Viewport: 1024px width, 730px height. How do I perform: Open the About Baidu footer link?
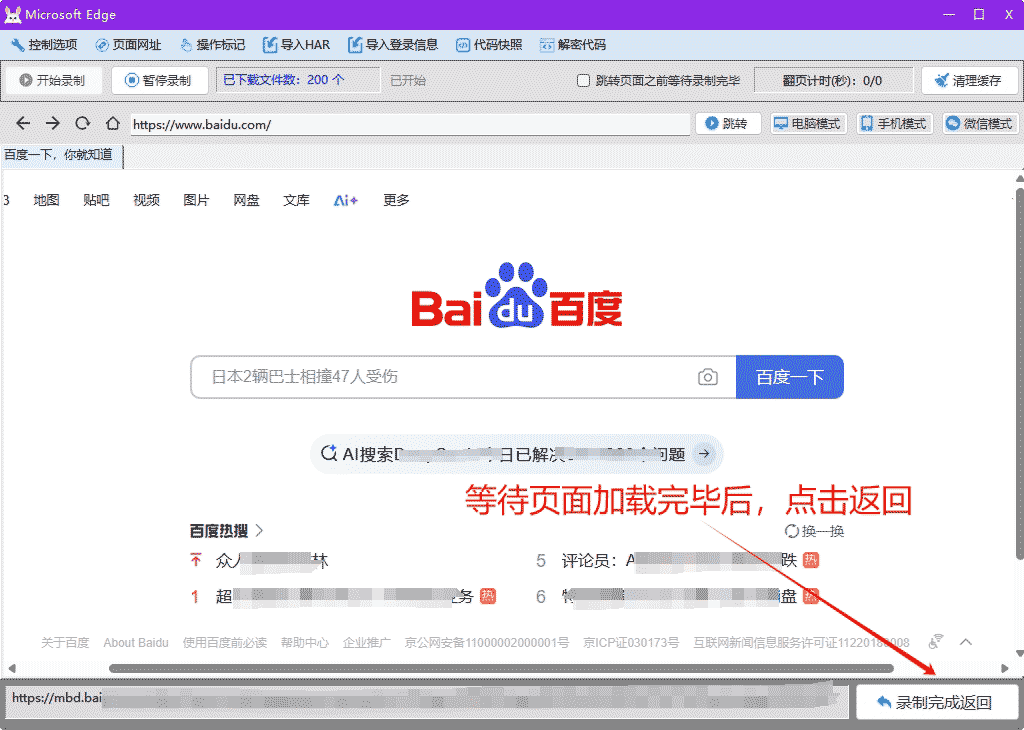136,643
